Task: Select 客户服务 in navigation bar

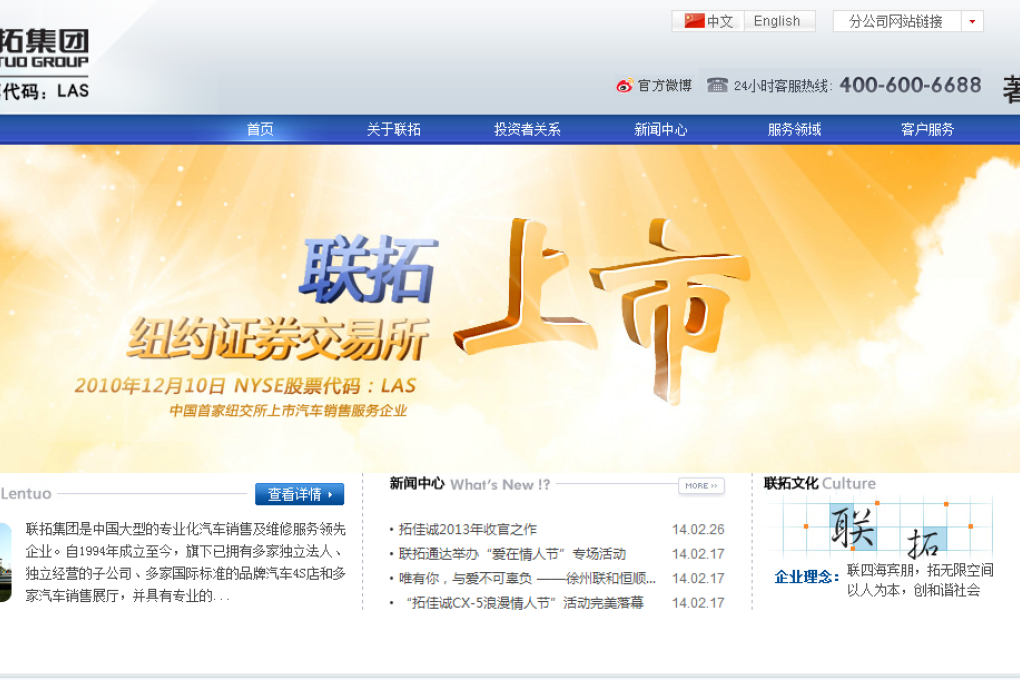Action: [x=927, y=129]
